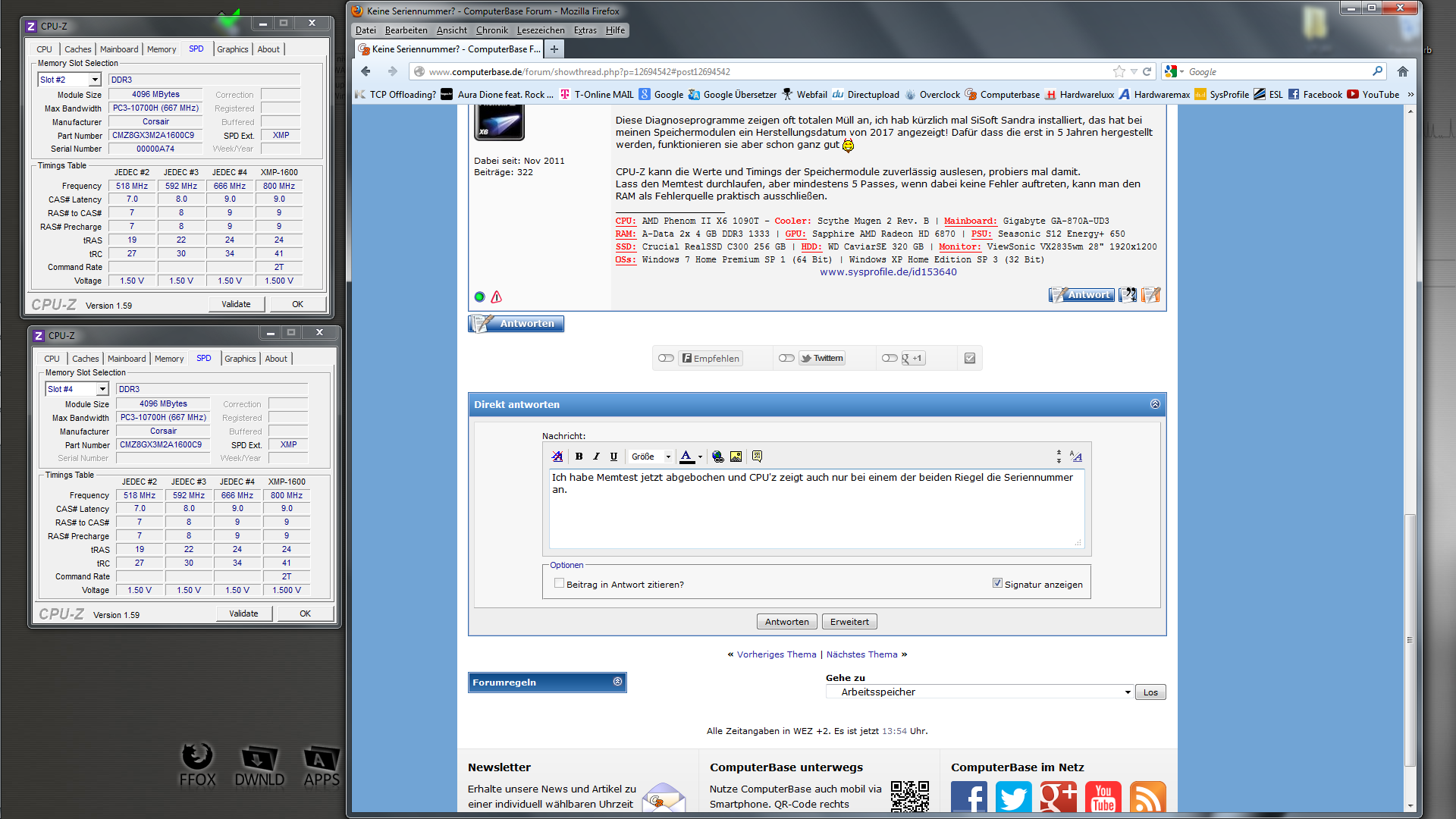The width and height of the screenshot is (1456, 819).
Task: Click the Antworten submit button
Action: click(x=786, y=622)
